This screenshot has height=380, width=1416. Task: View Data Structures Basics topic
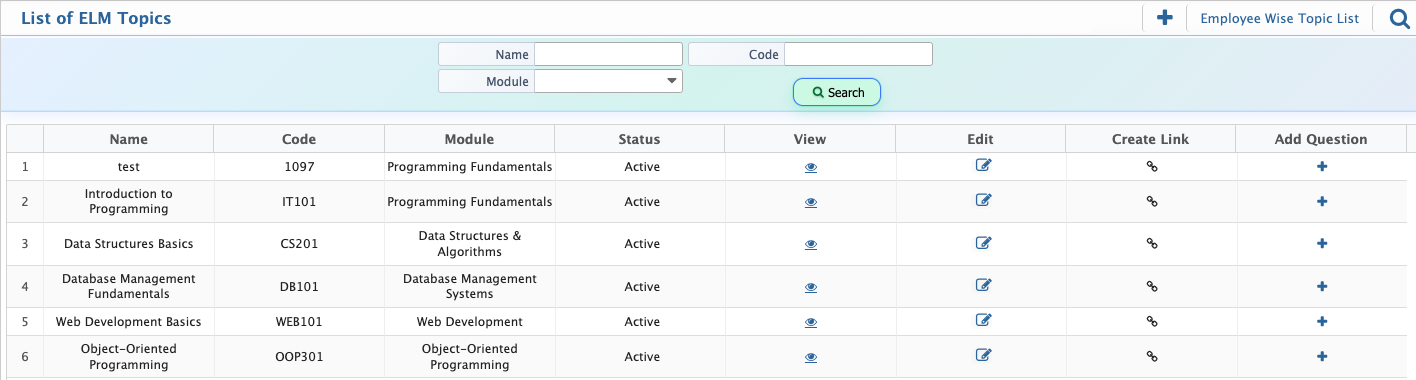point(811,244)
